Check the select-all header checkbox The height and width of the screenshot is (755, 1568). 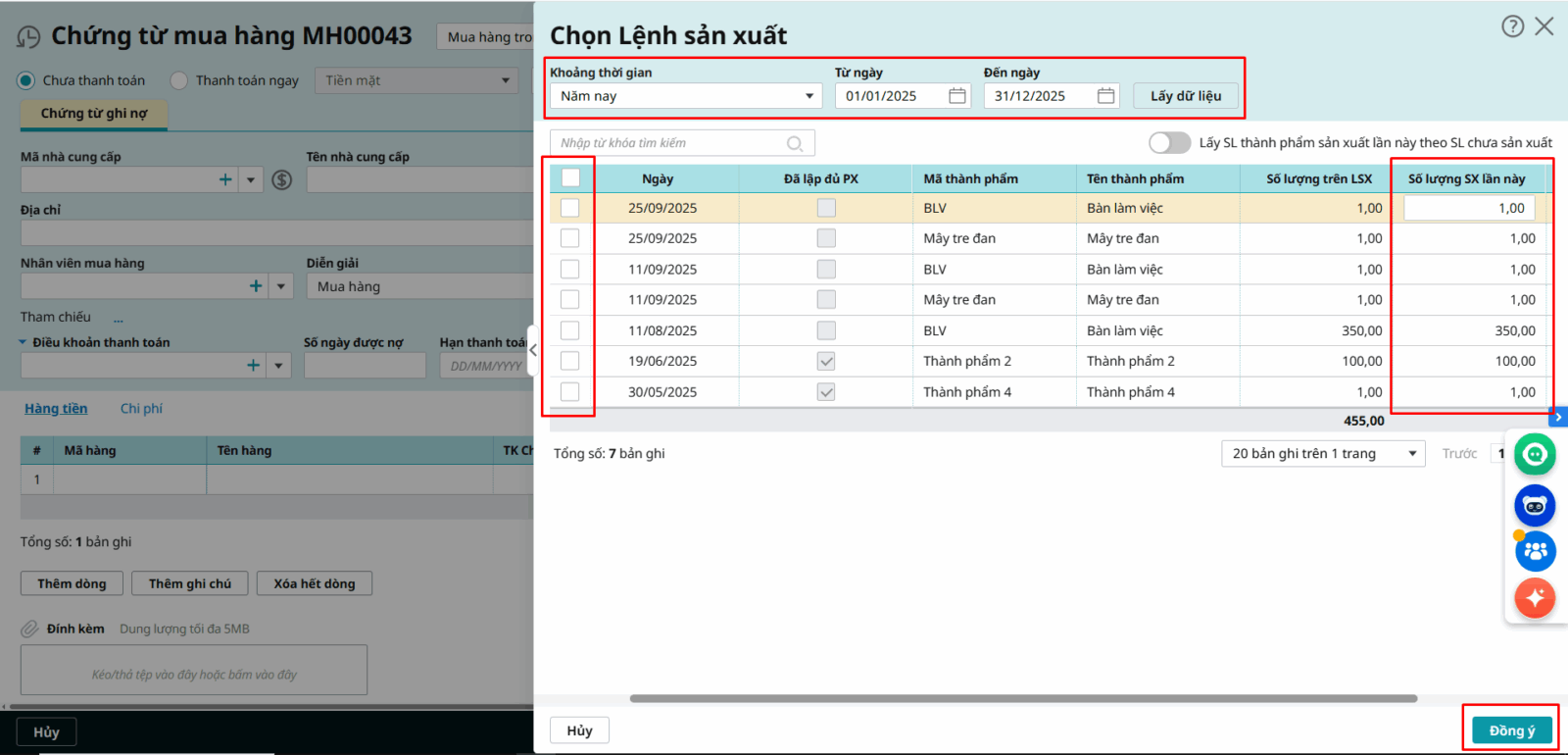570,178
